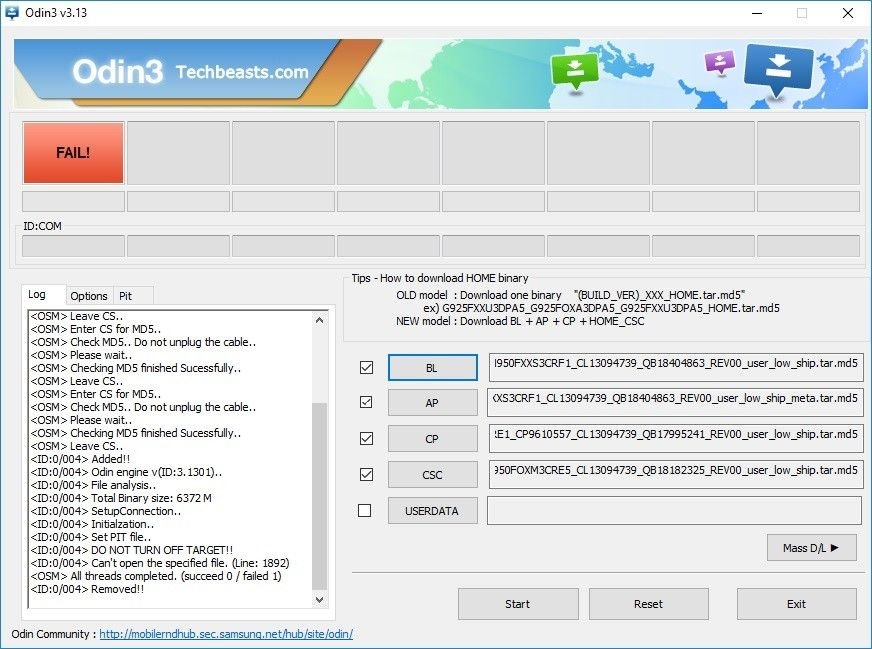Click the red FAIL! status box
Image resolution: width=872 pixels, height=649 pixels.
pos(73,153)
